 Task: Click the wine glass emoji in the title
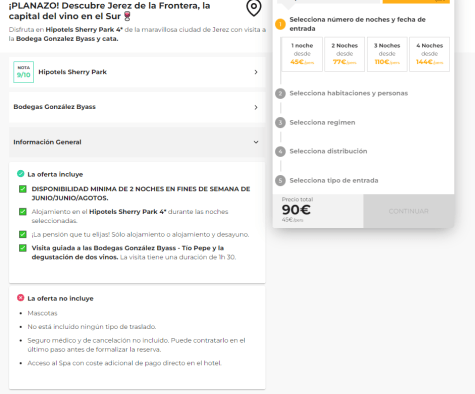click(127, 16)
